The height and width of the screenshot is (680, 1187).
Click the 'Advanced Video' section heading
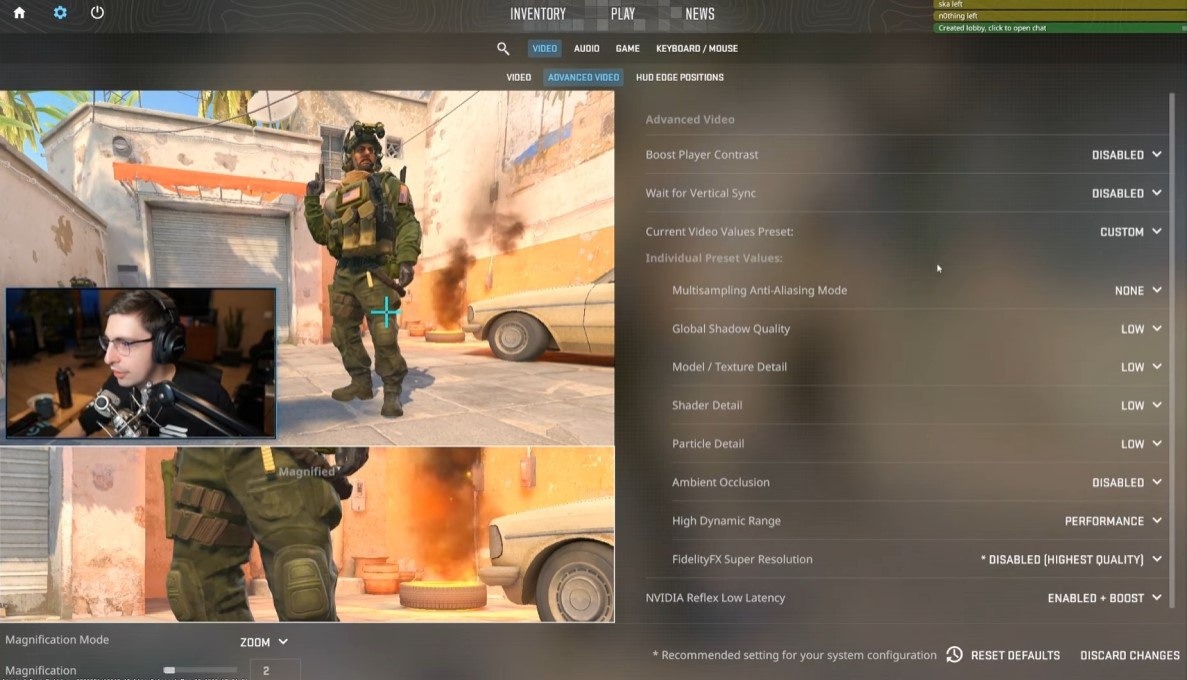tap(690, 120)
